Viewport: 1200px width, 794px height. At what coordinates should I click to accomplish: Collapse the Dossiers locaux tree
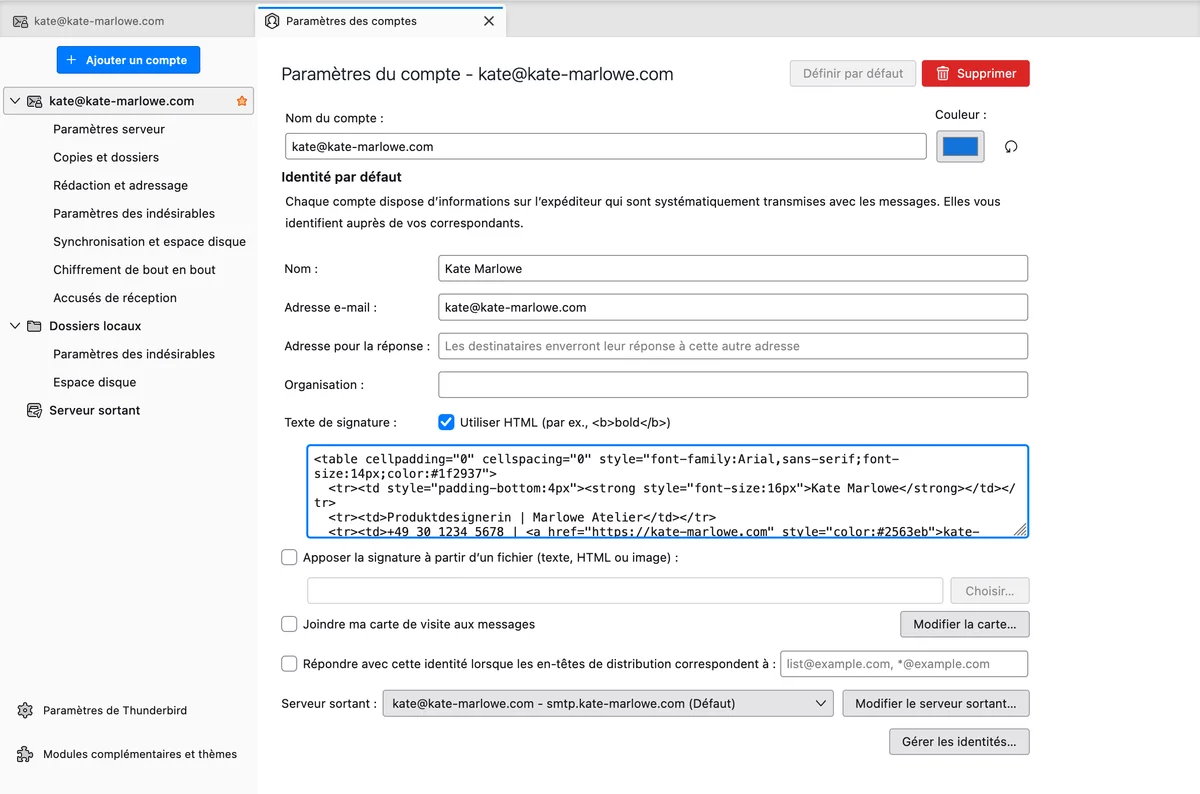click(x=15, y=326)
